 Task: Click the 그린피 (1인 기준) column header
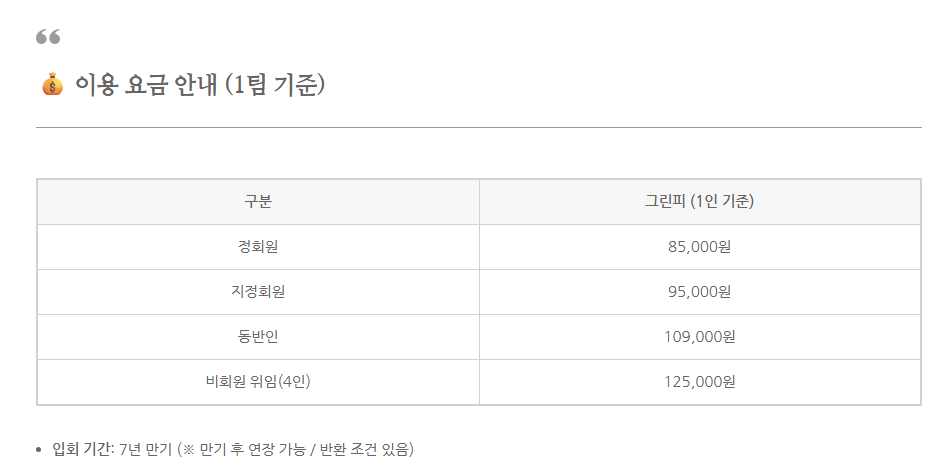coord(699,202)
